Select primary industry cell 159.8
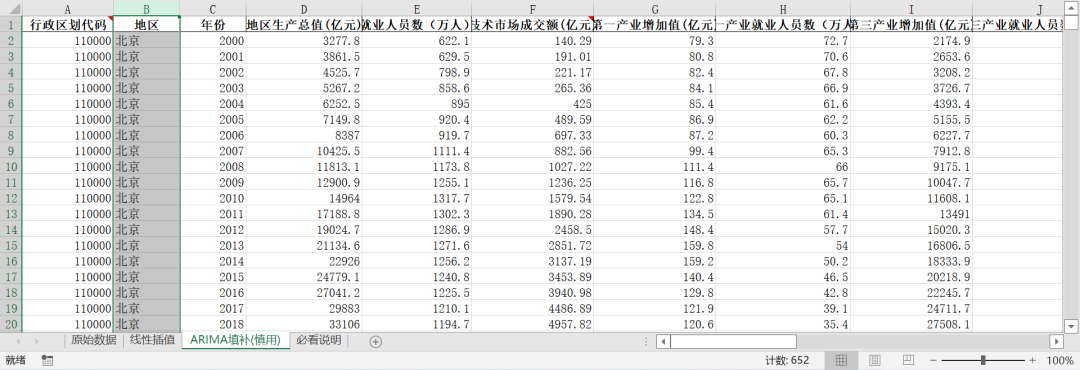The height and width of the screenshot is (370, 1080). 654,245
